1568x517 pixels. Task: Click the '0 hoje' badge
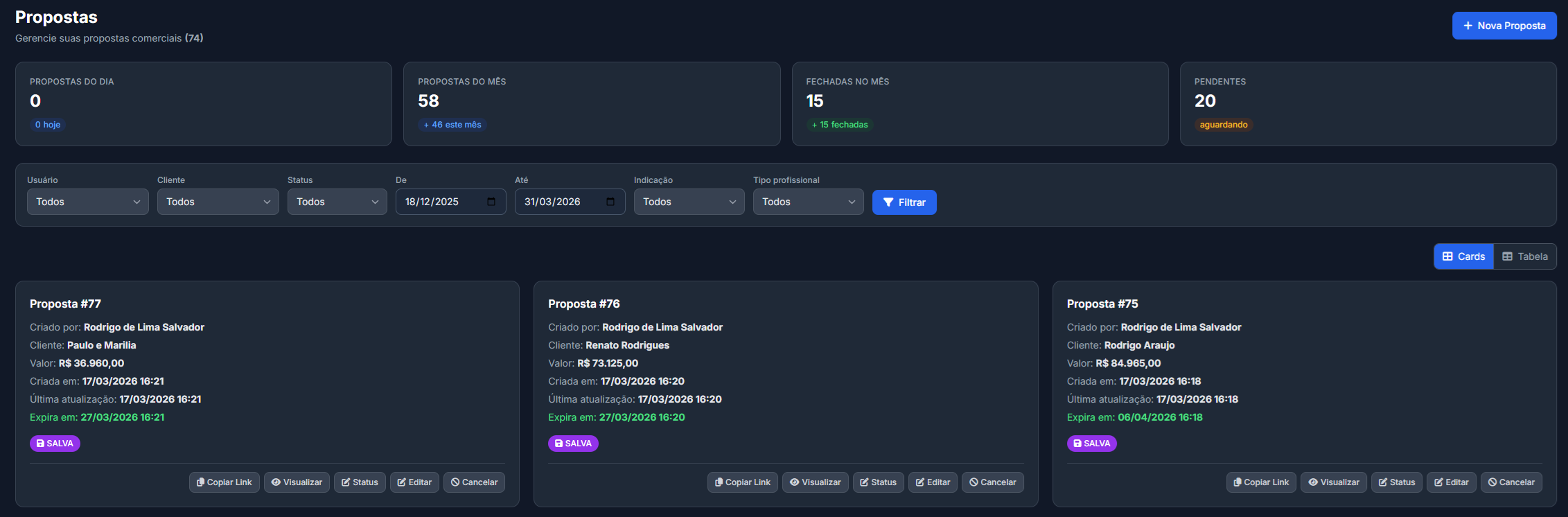[48, 125]
